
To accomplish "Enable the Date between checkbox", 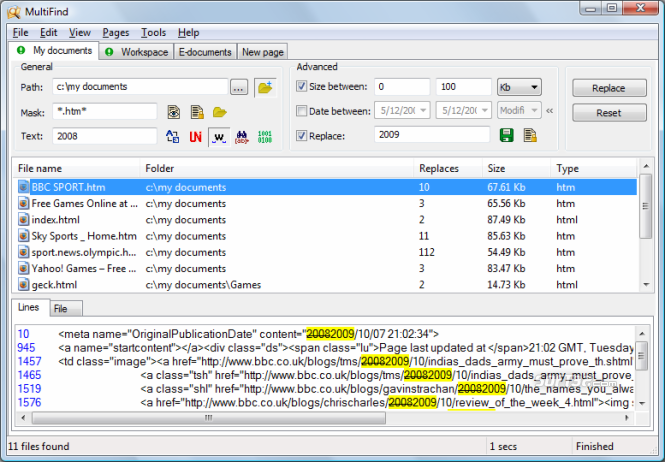I will pyautogui.click(x=303, y=110).
